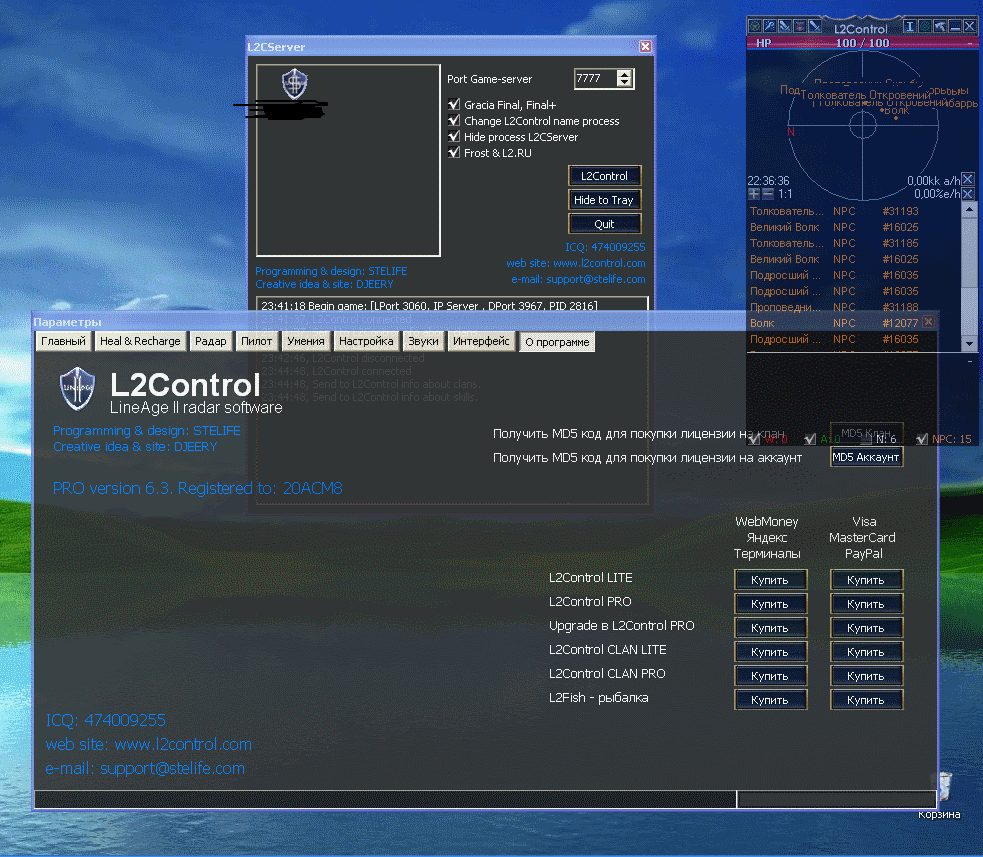Screen dimensions: 983x857
Task: Click the HP 100 / 100 bar in L2Control
Action: click(x=863, y=43)
